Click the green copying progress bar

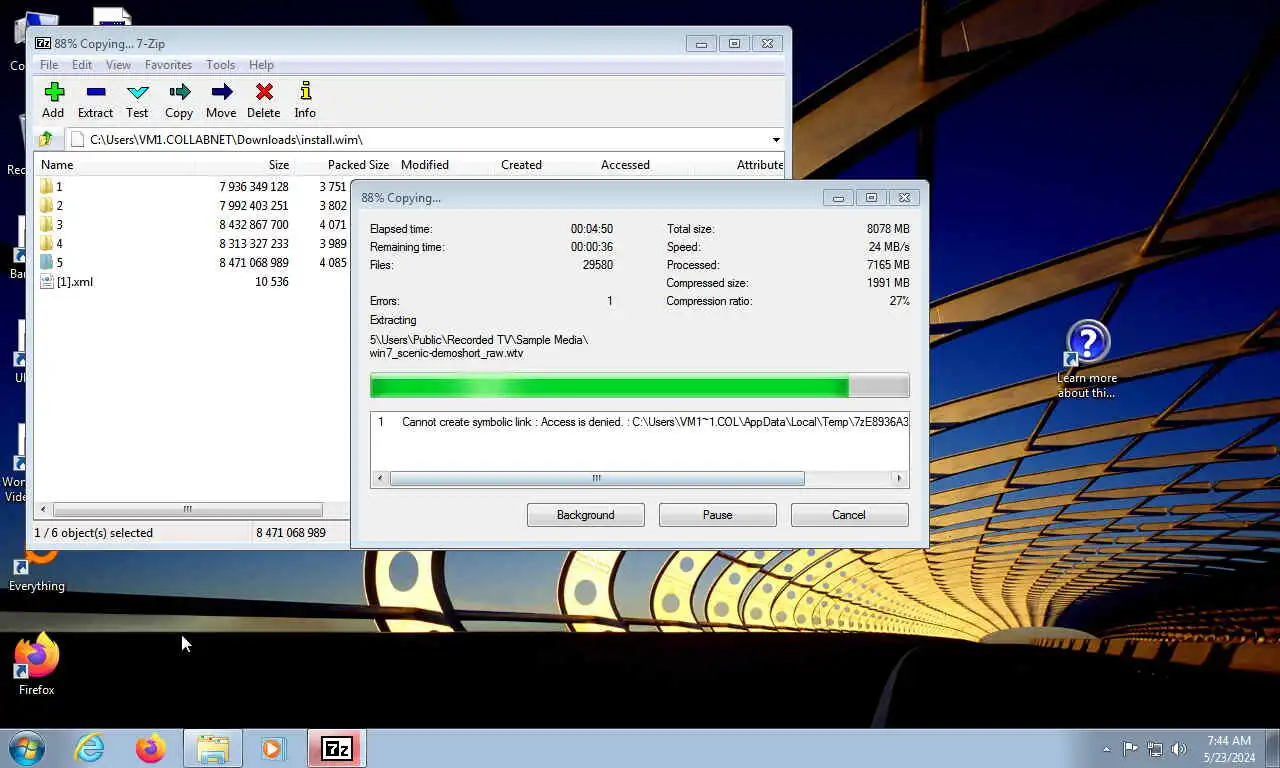639,386
